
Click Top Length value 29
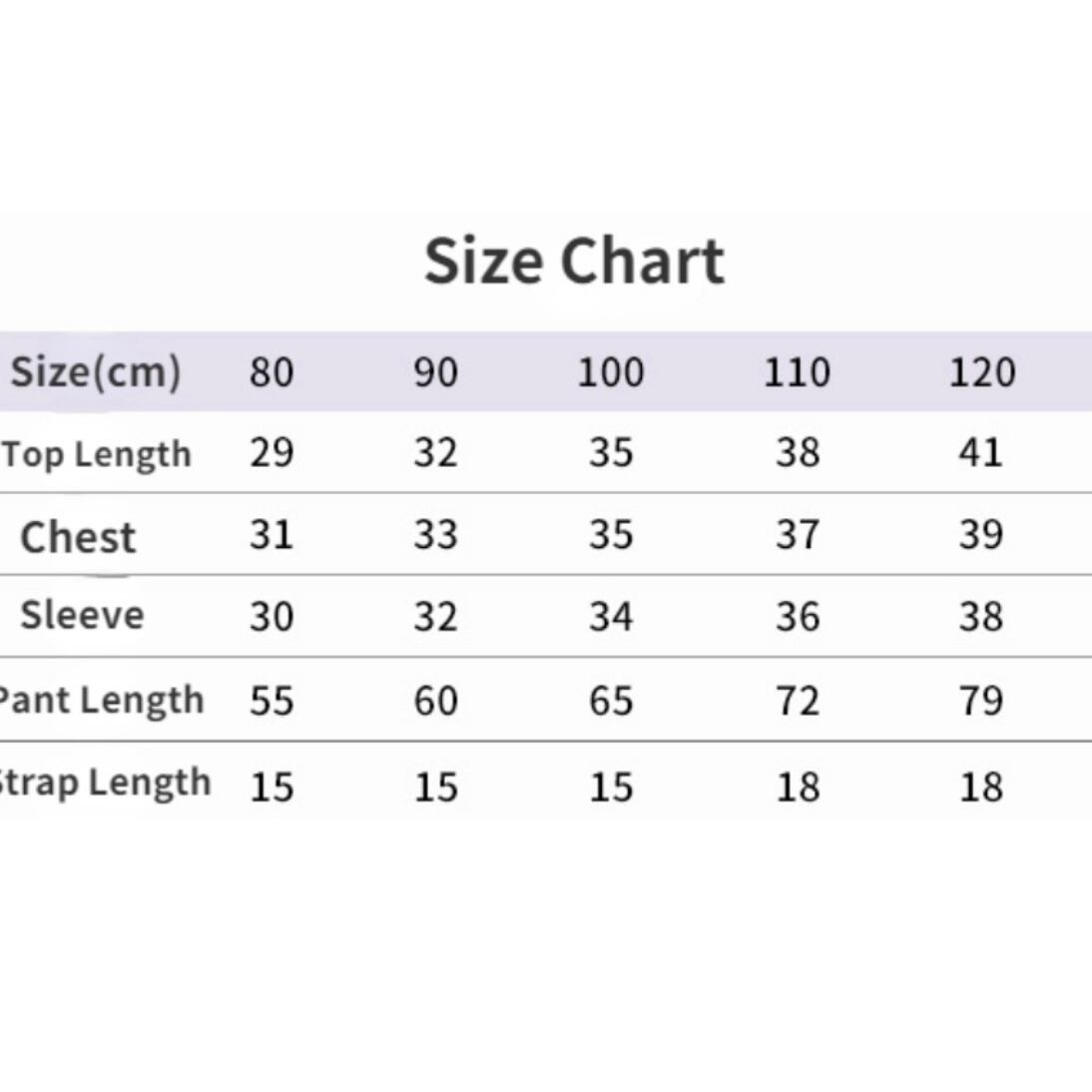pyautogui.click(x=272, y=453)
